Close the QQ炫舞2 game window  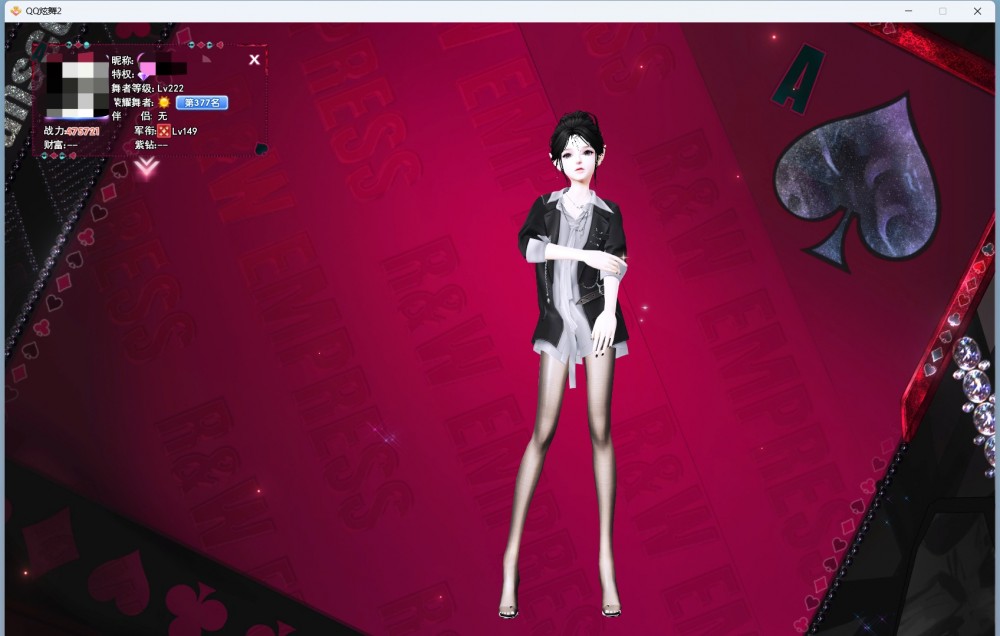tap(977, 10)
